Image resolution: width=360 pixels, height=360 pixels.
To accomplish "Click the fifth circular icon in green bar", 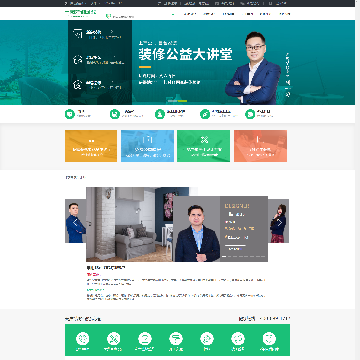I will (207, 339).
